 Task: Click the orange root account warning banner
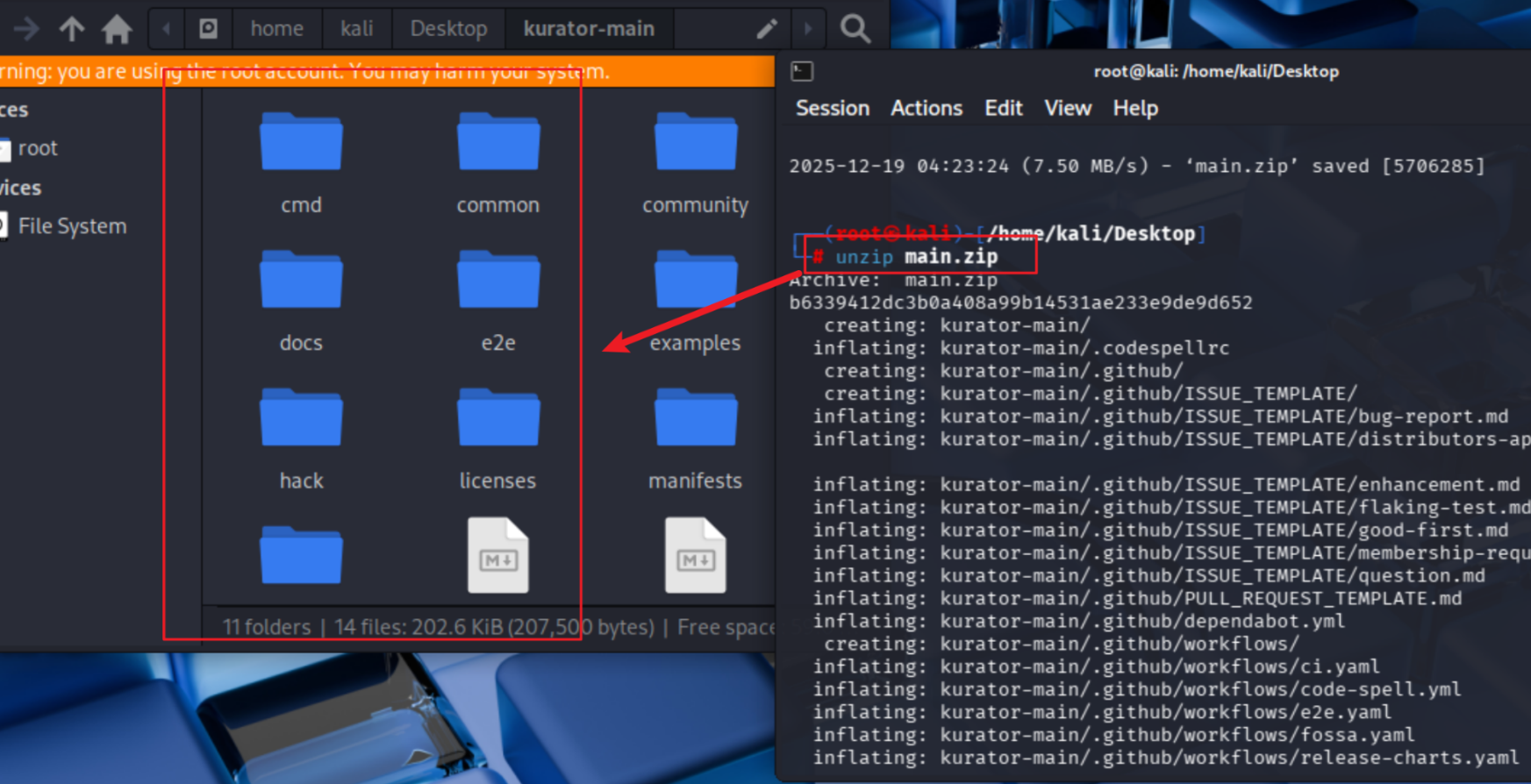[x=387, y=72]
